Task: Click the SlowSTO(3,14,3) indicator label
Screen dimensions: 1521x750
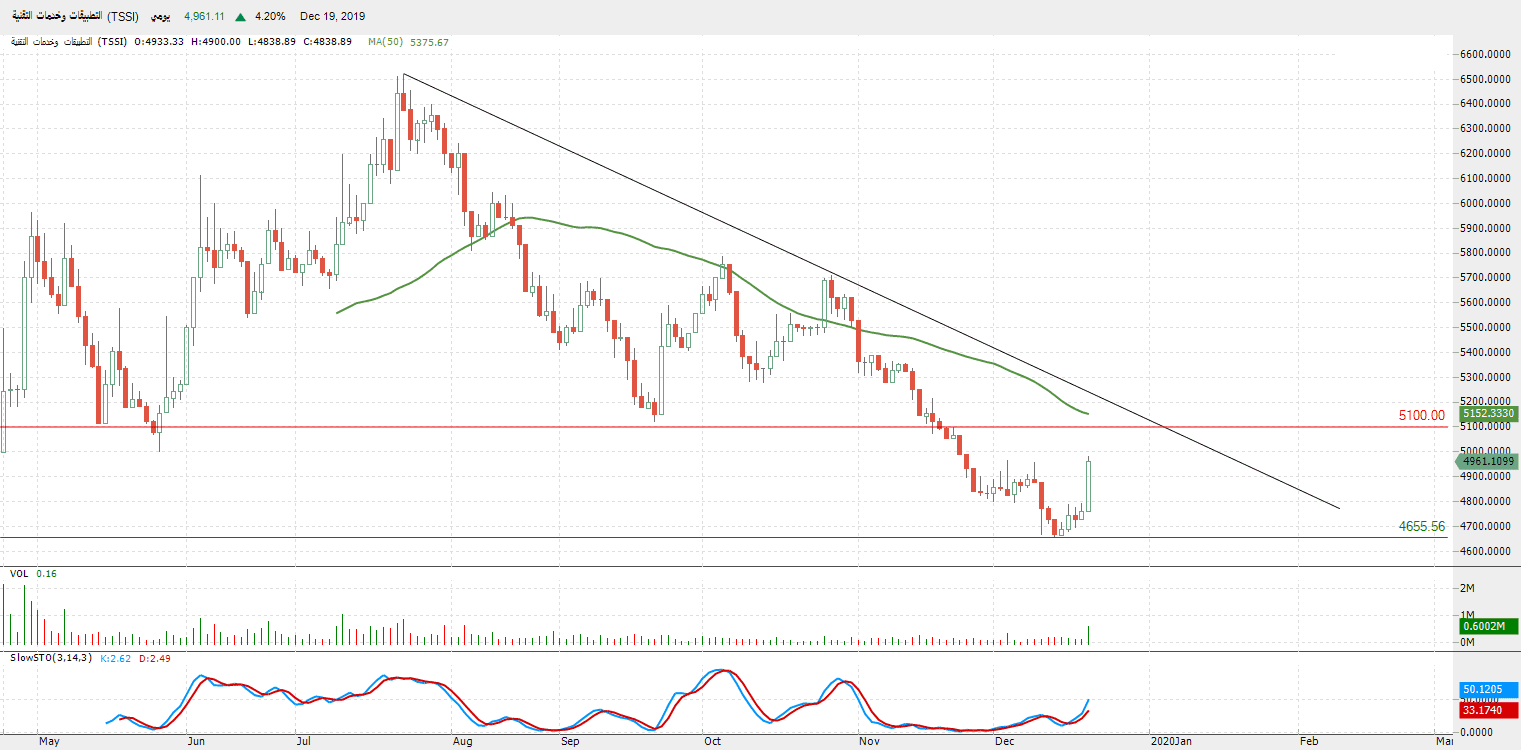Action: tap(51, 658)
